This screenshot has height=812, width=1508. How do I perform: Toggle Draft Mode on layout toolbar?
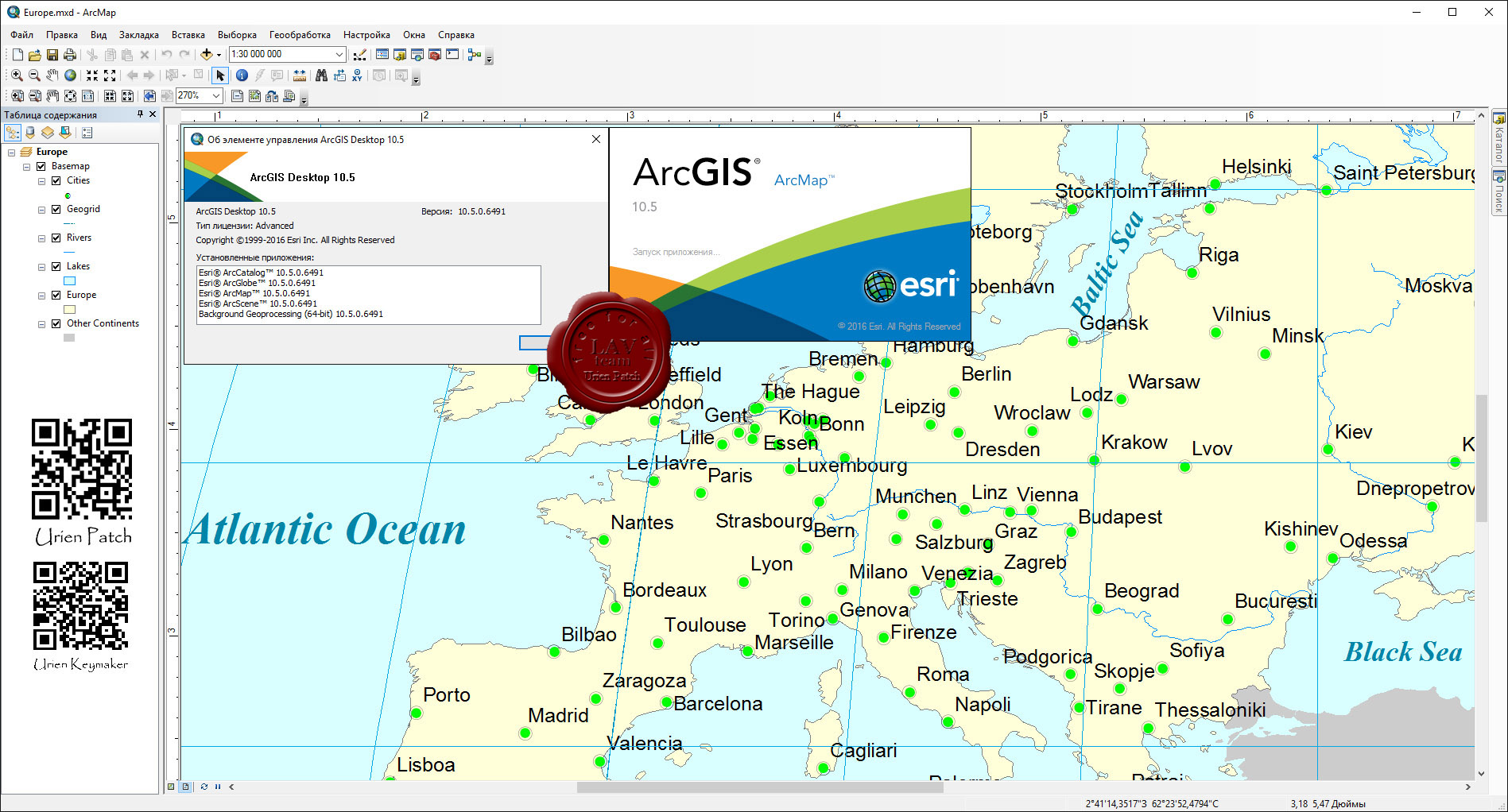click(237, 96)
